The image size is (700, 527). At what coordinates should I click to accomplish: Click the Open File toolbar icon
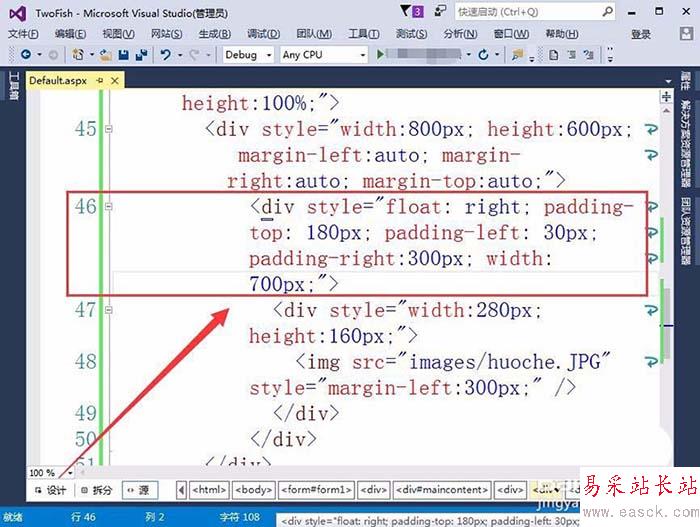tap(105, 55)
